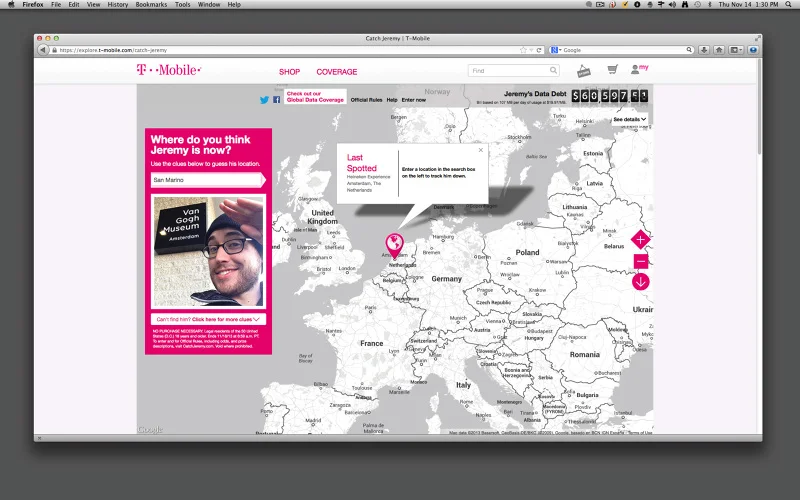Open the History menu
The width and height of the screenshot is (800, 500).
118,5
